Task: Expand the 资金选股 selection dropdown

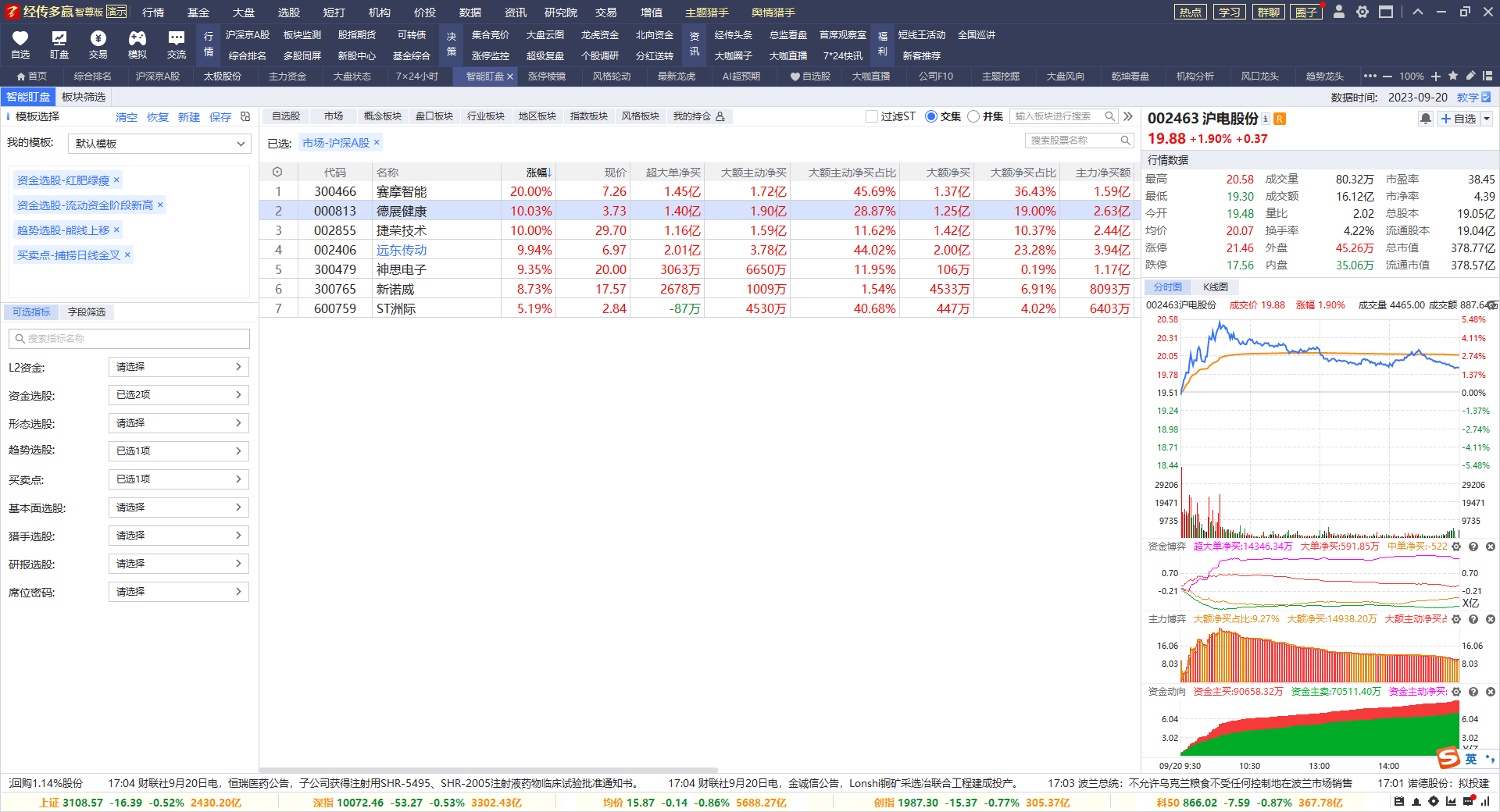Action: tap(178, 395)
